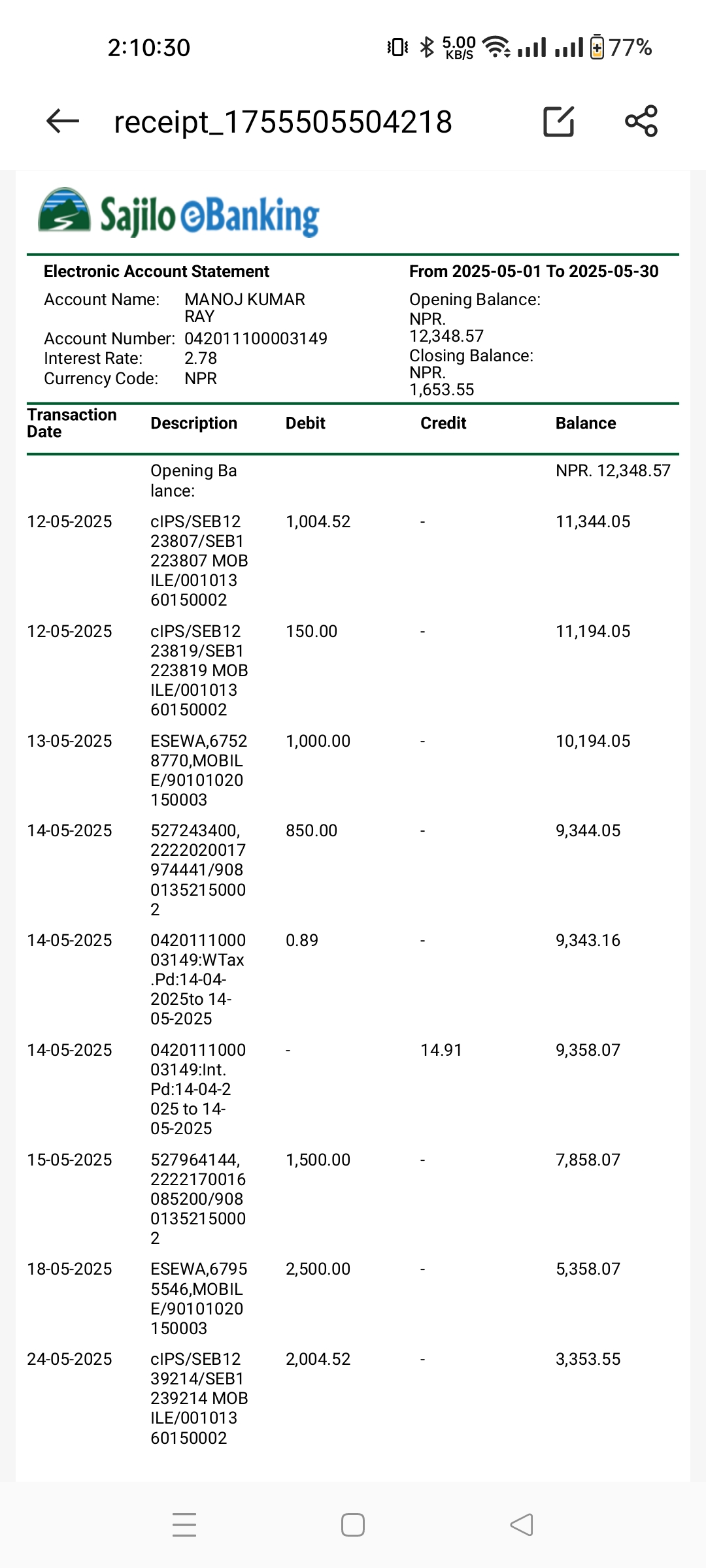The width and height of the screenshot is (706, 1568).
Task: Tap the clock showing 2:10:30
Action: [x=149, y=48]
